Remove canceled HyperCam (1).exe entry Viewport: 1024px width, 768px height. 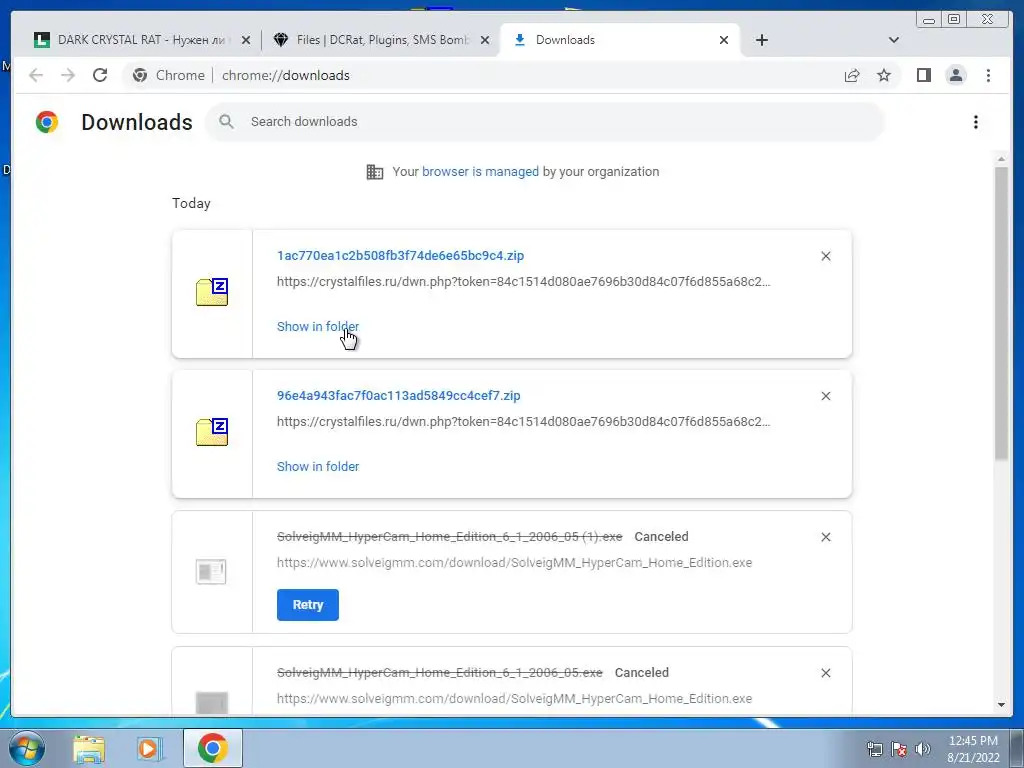pos(825,537)
